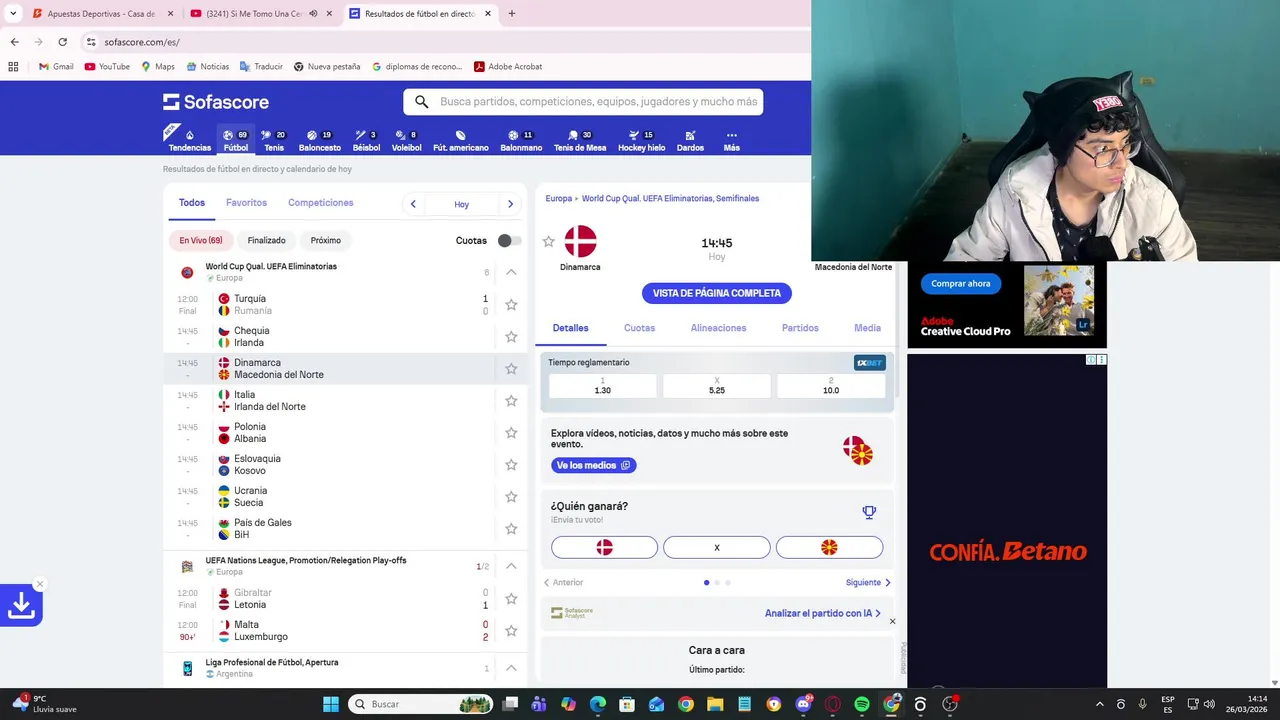Image resolution: width=1280 pixels, height=720 pixels.
Task: Go to the next day
Action: point(510,204)
